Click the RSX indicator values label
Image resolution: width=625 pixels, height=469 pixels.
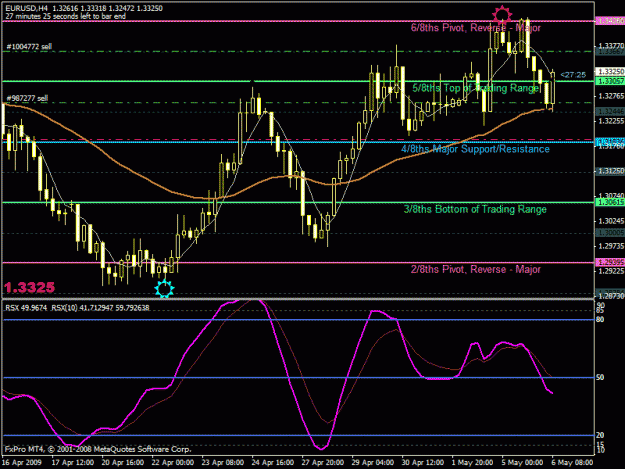point(77,308)
